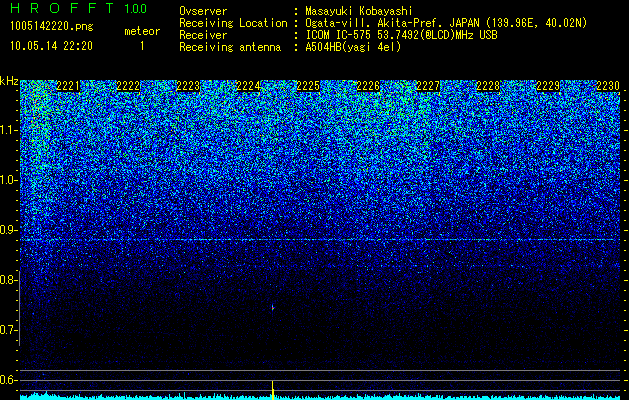Screen dimensions: 629x400
Task: Click the 2229 time marker label
Action: pos(548,86)
